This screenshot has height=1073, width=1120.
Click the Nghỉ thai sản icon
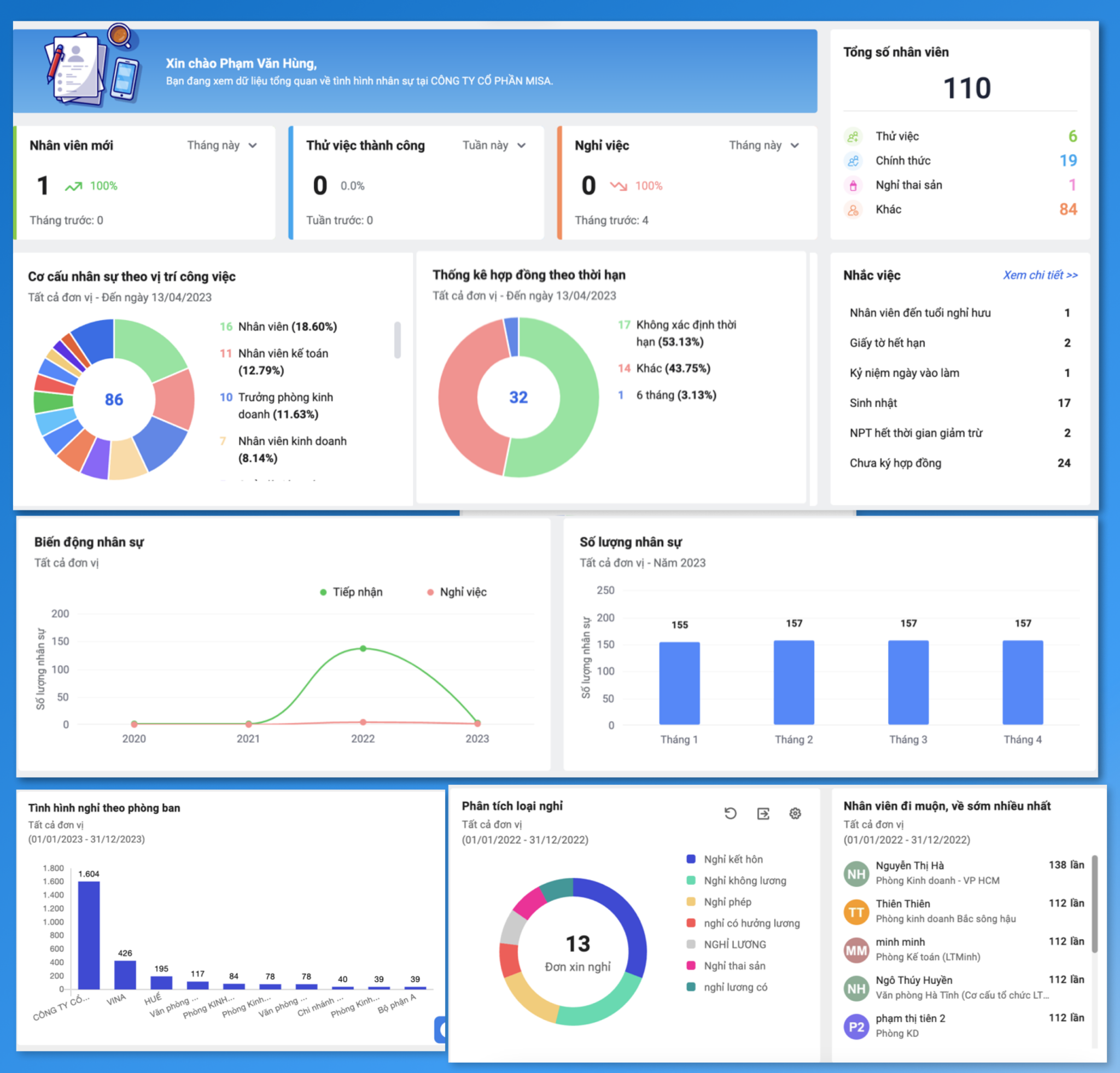(x=853, y=185)
